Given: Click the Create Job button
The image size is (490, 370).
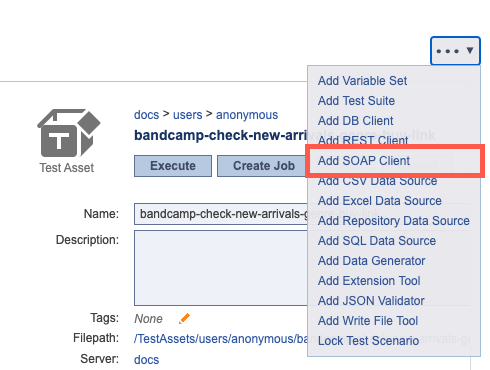Looking at the screenshot, I should point(262,166).
